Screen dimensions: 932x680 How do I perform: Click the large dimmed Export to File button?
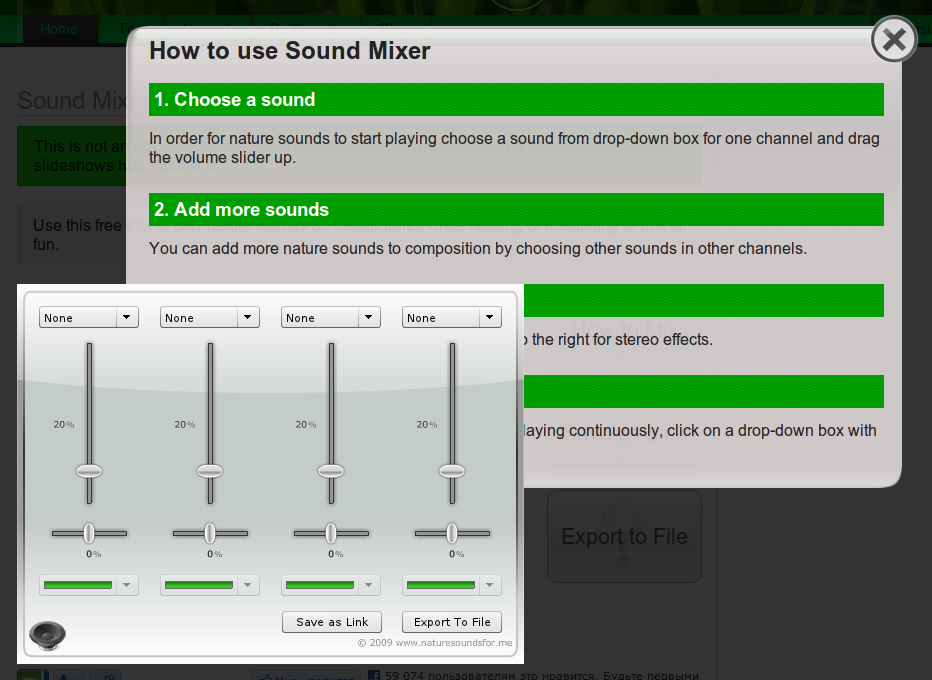coord(624,537)
